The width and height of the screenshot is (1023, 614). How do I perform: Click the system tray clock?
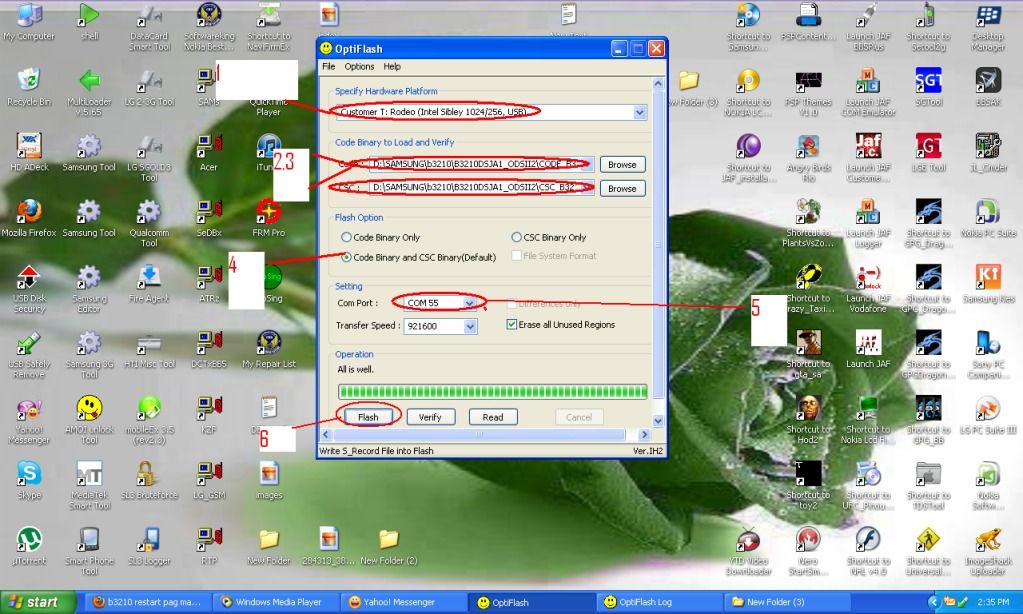click(x=994, y=602)
